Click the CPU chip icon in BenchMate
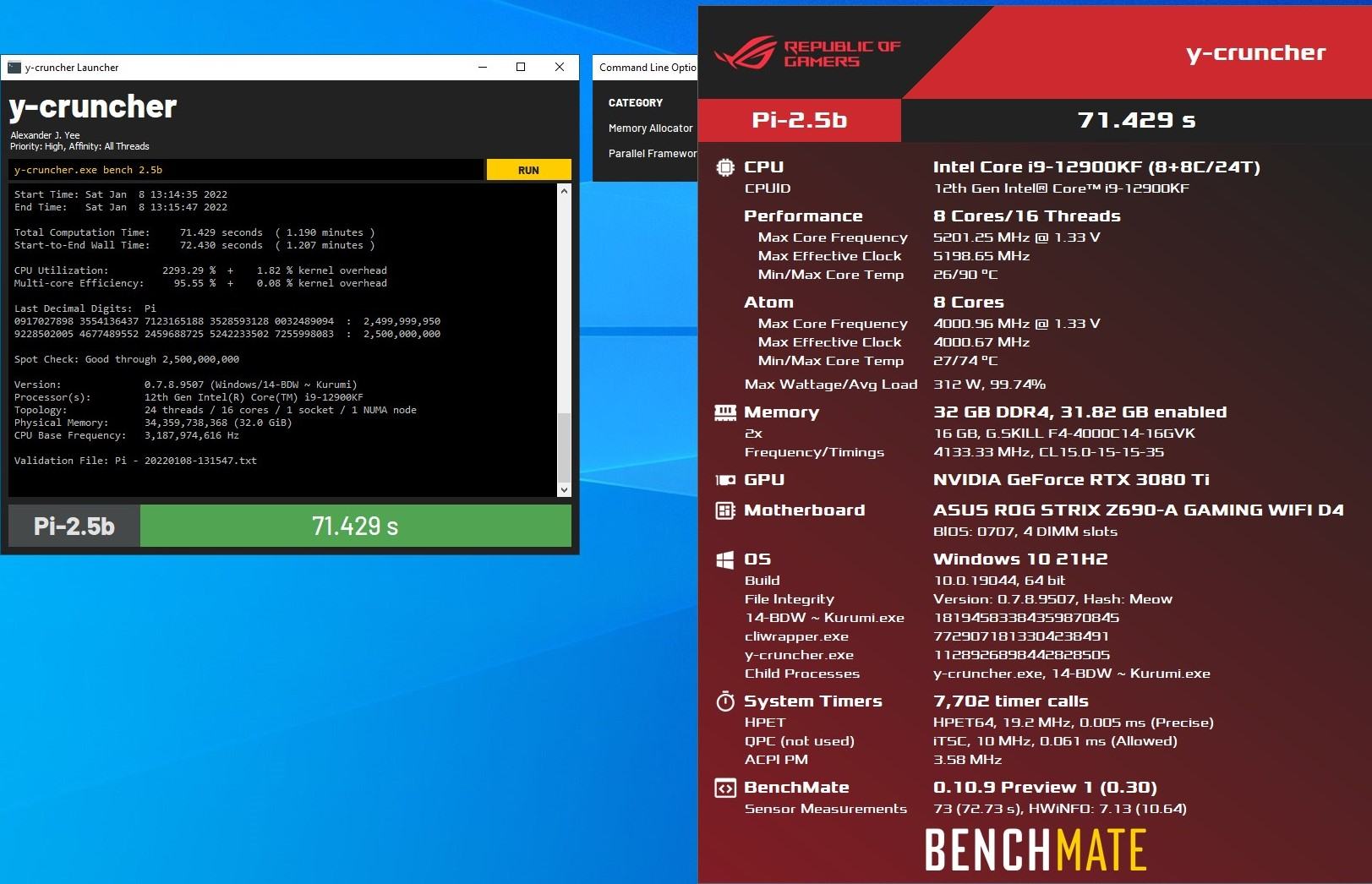Image resolution: width=1372 pixels, height=884 pixels. pyautogui.click(x=725, y=167)
